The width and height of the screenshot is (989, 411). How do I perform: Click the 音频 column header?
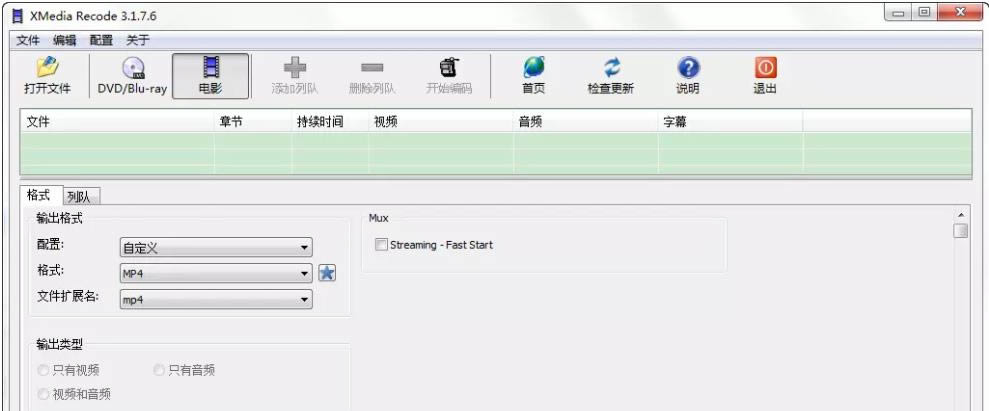pyautogui.click(x=585, y=122)
